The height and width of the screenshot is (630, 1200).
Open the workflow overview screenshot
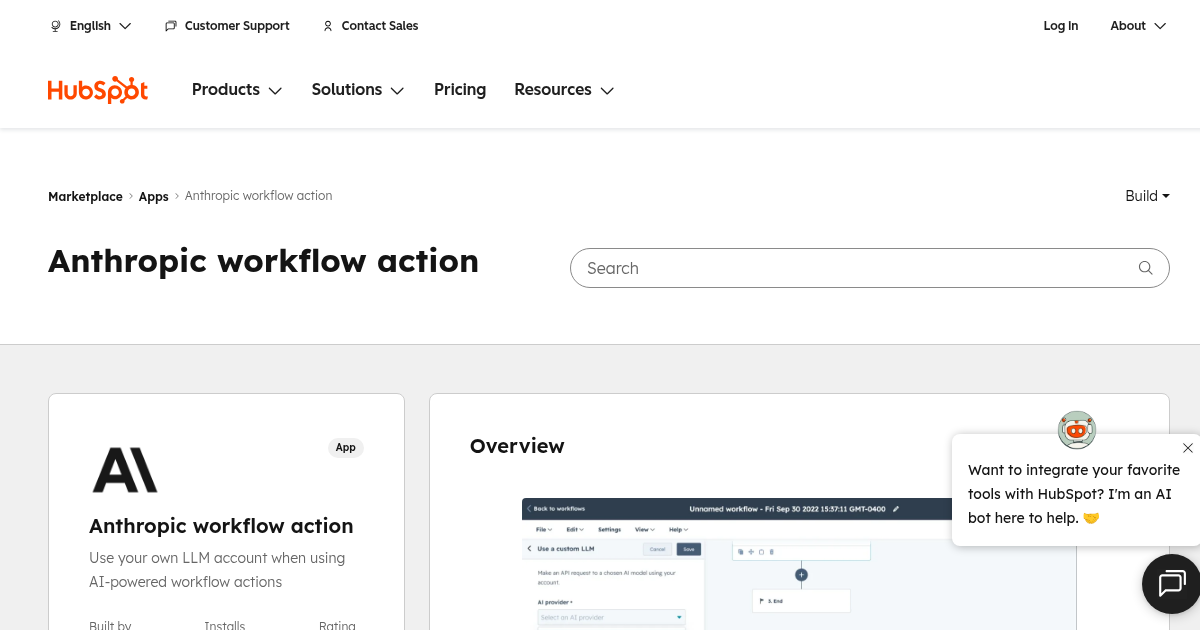799,563
